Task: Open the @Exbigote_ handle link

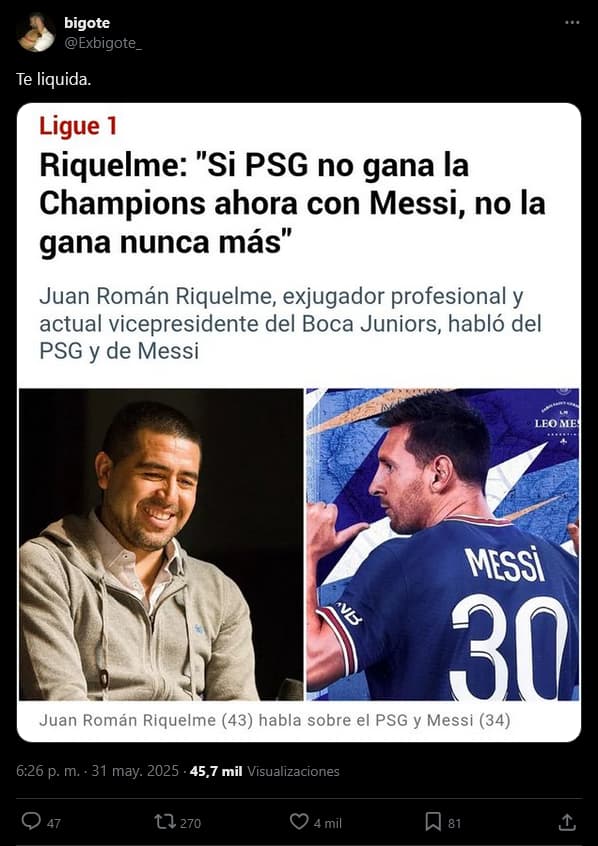Action: (103, 43)
